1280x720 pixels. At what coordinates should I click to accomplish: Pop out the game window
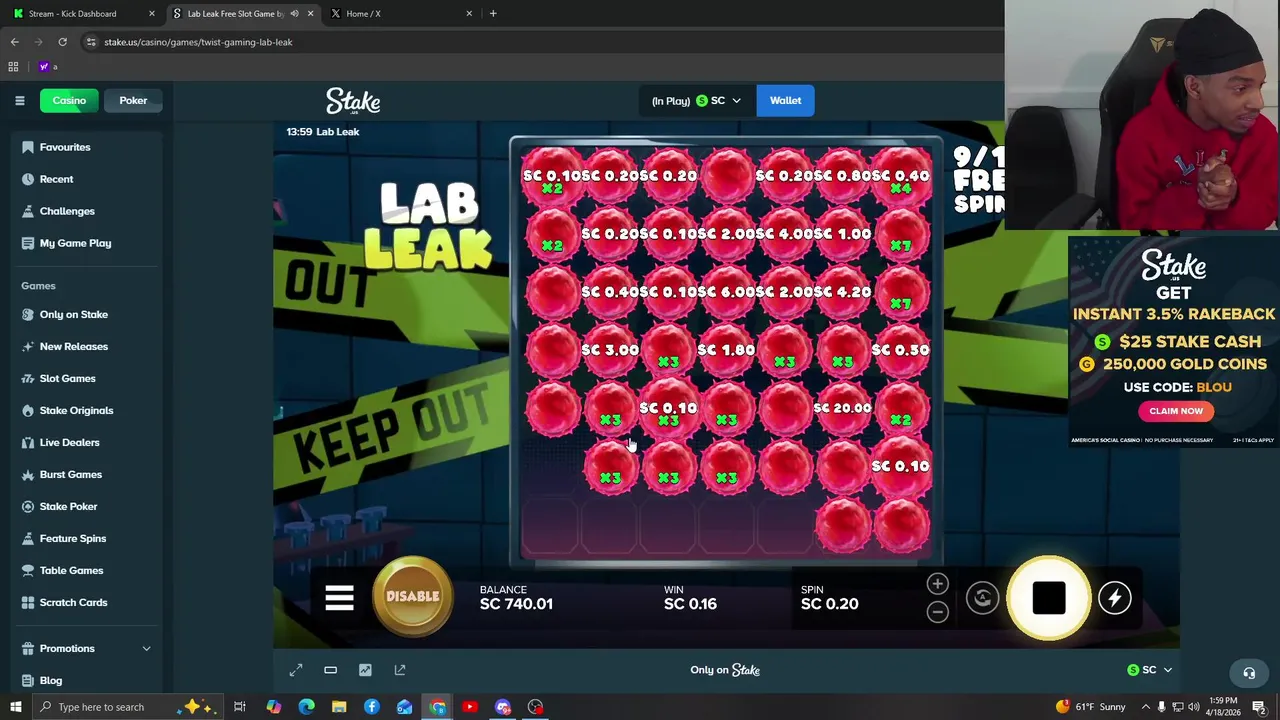[x=400, y=670]
